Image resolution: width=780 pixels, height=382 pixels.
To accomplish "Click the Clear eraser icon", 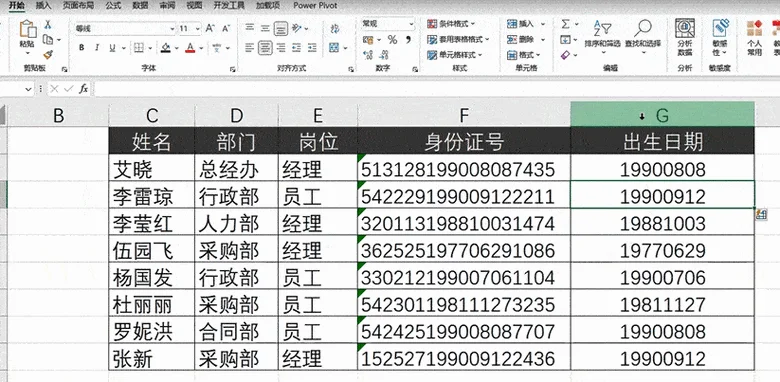I will click(566, 55).
